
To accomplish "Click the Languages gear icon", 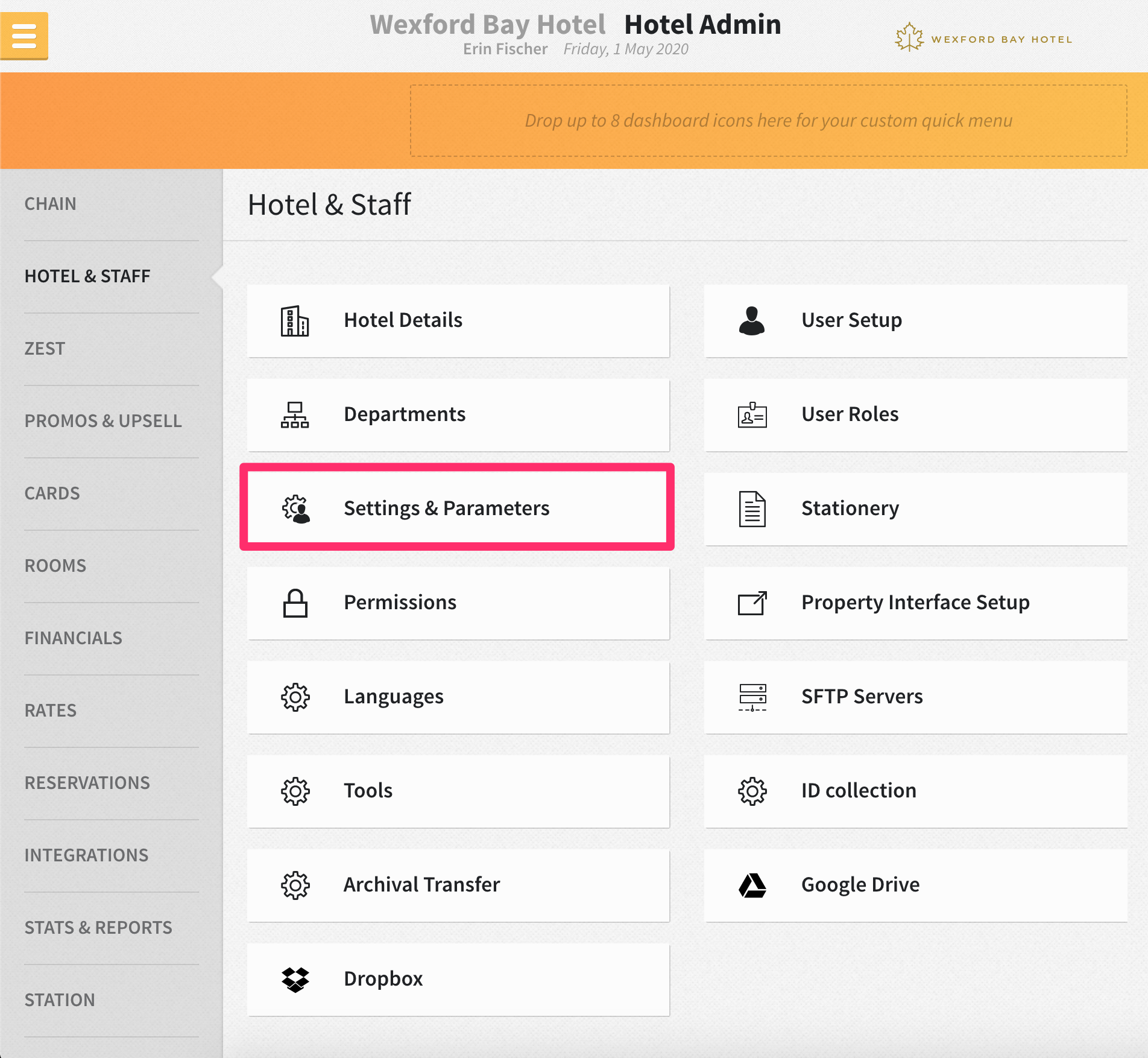I will pos(295,697).
